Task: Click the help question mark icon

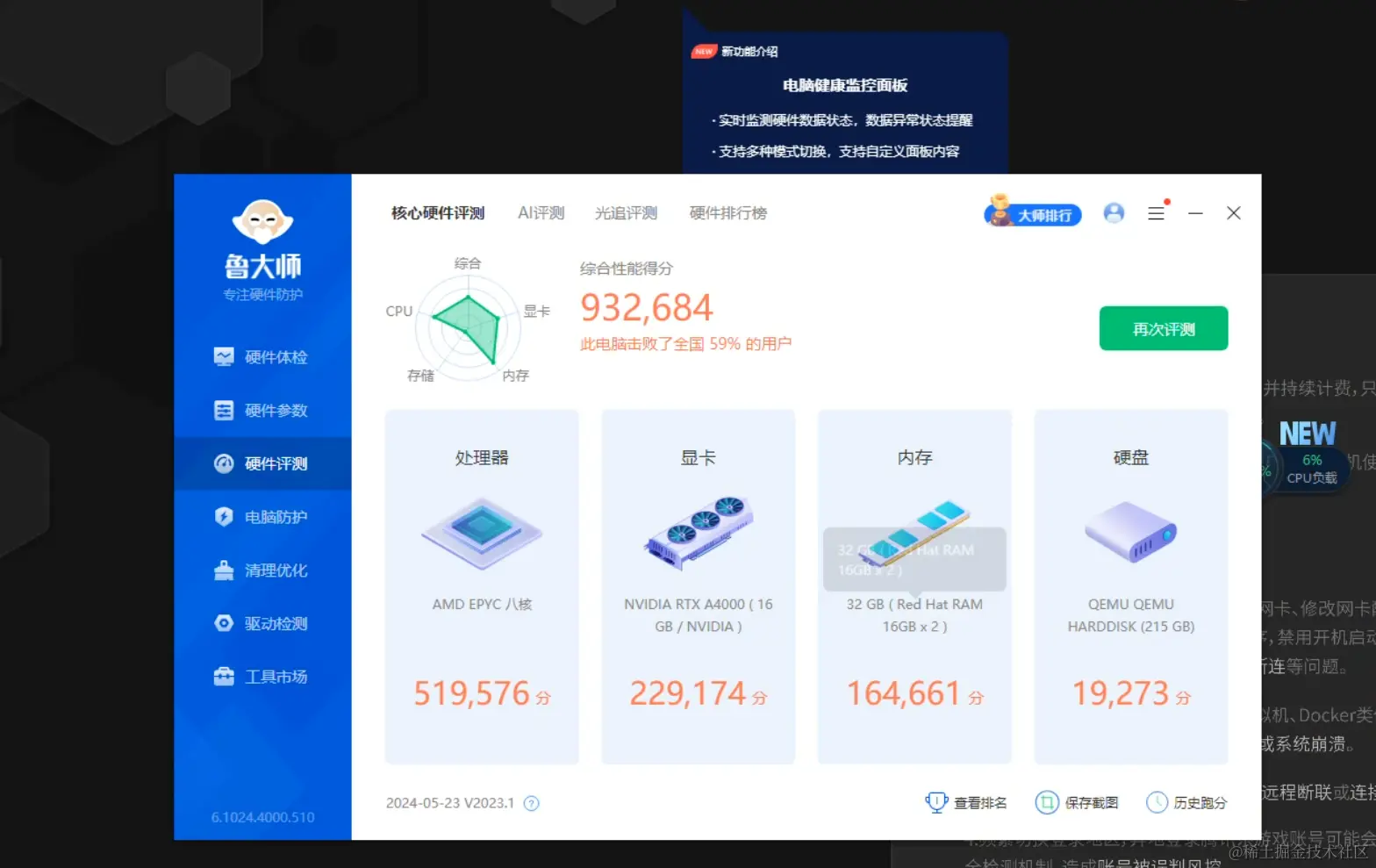Action: (x=532, y=803)
